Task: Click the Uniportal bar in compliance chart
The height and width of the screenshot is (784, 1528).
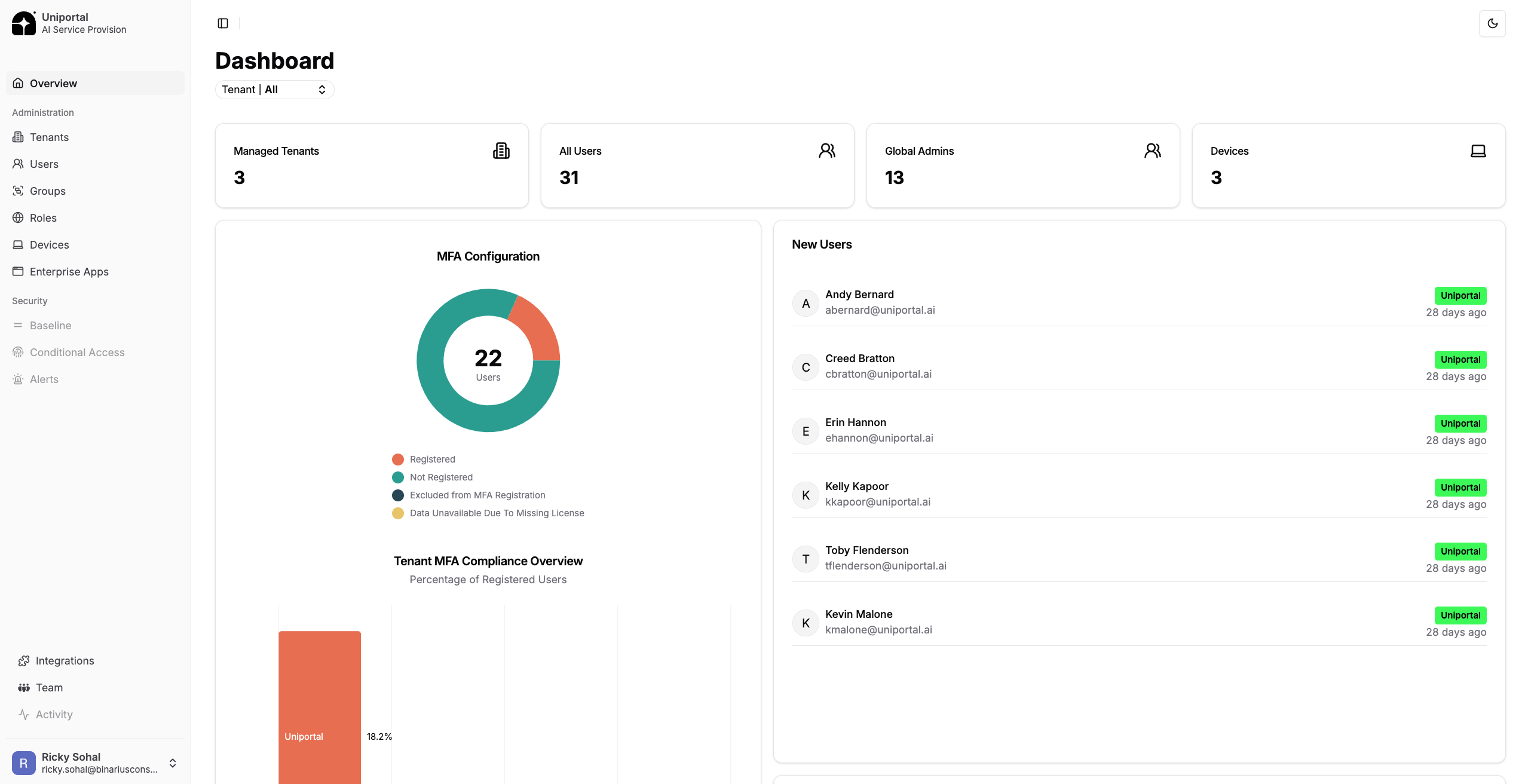Action: (320, 705)
